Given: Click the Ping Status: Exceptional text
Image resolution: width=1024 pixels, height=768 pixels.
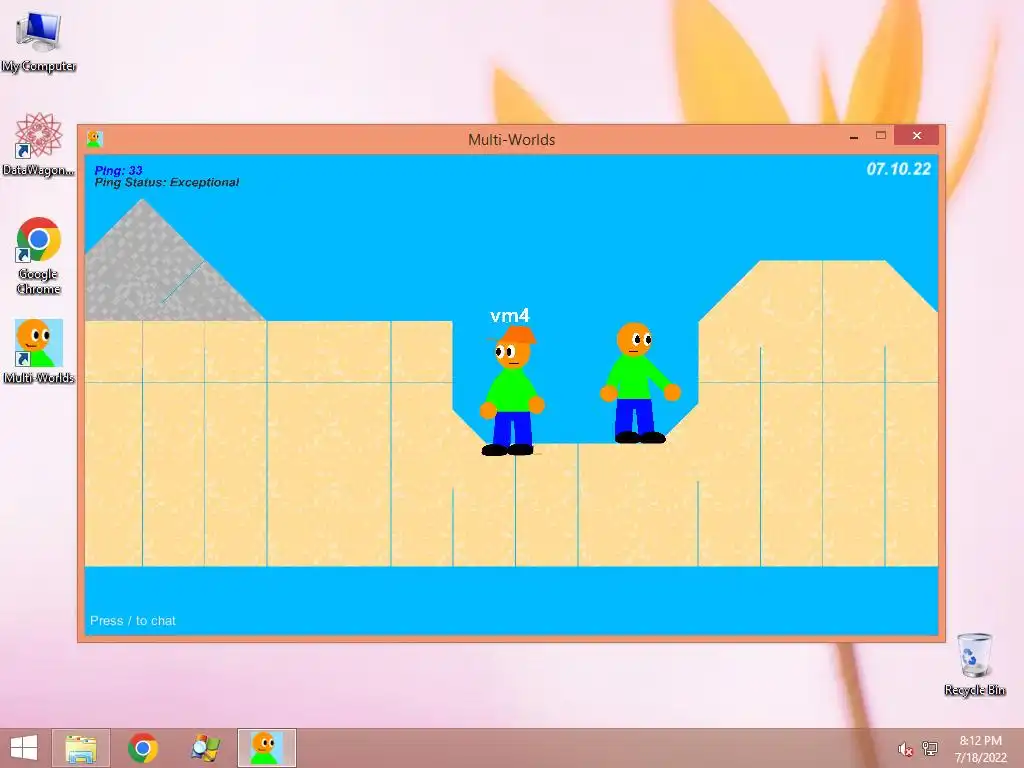Looking at the screenshot, I should coord(167,182).
